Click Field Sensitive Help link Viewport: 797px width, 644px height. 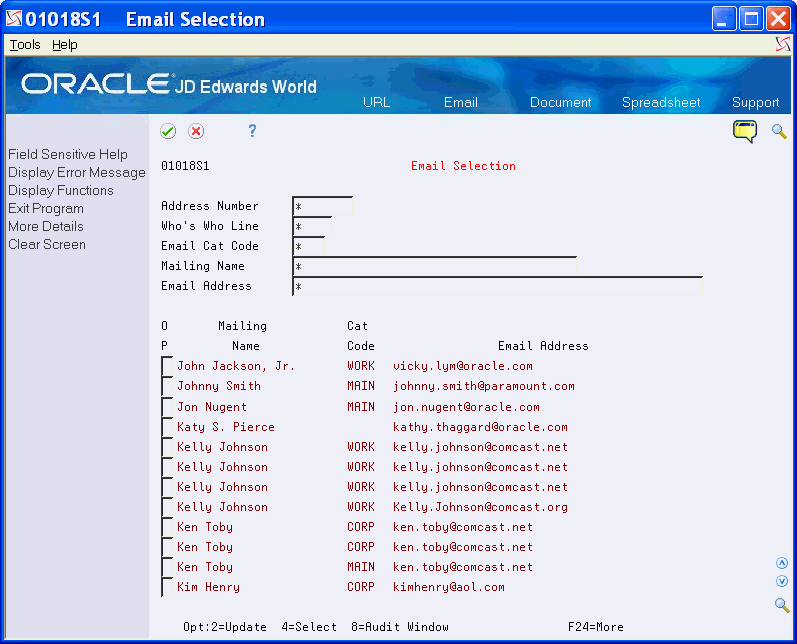[x=68, y=154]
